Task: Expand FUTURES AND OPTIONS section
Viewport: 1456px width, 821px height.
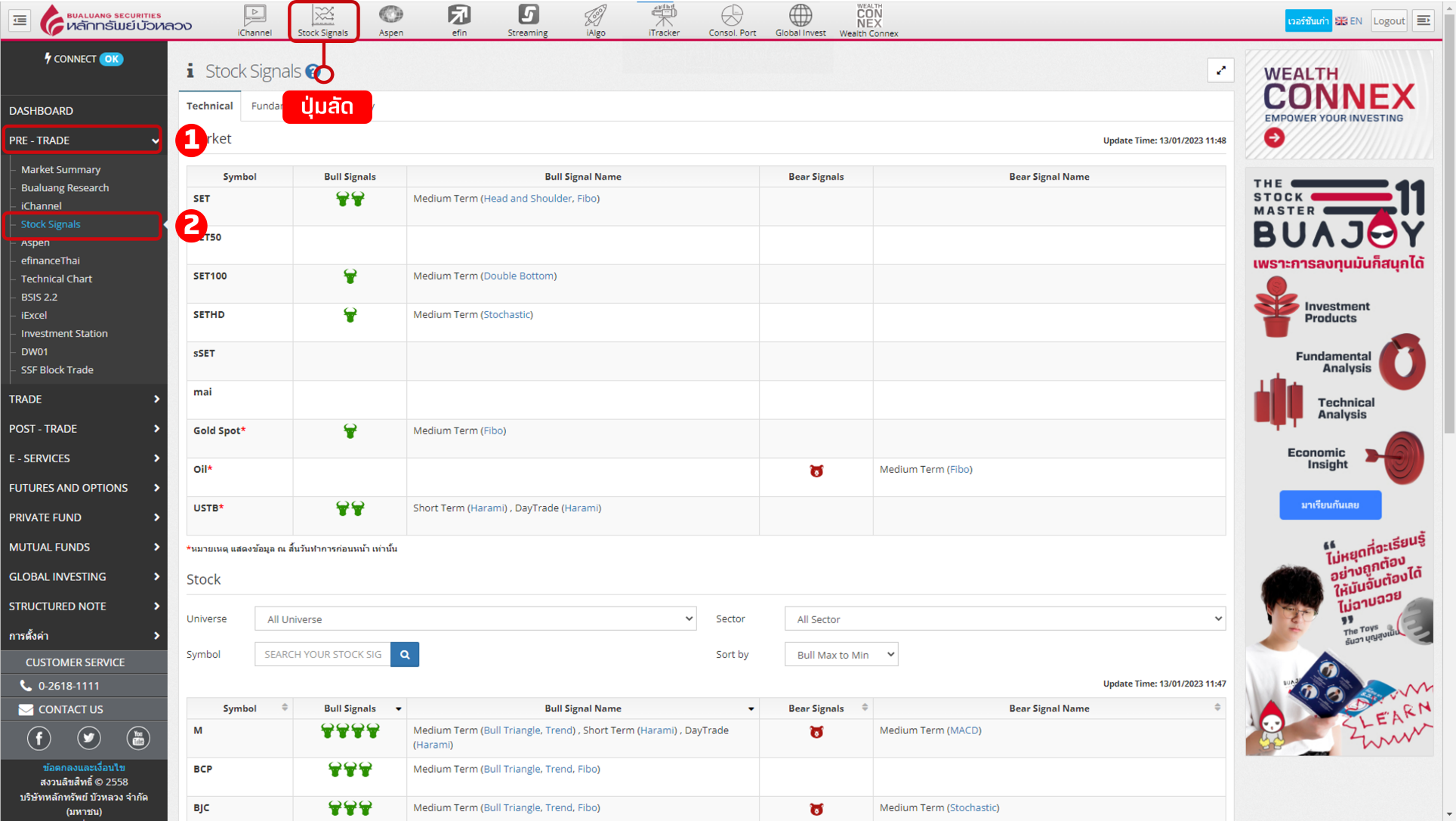Action: click(x=83, y=488)
